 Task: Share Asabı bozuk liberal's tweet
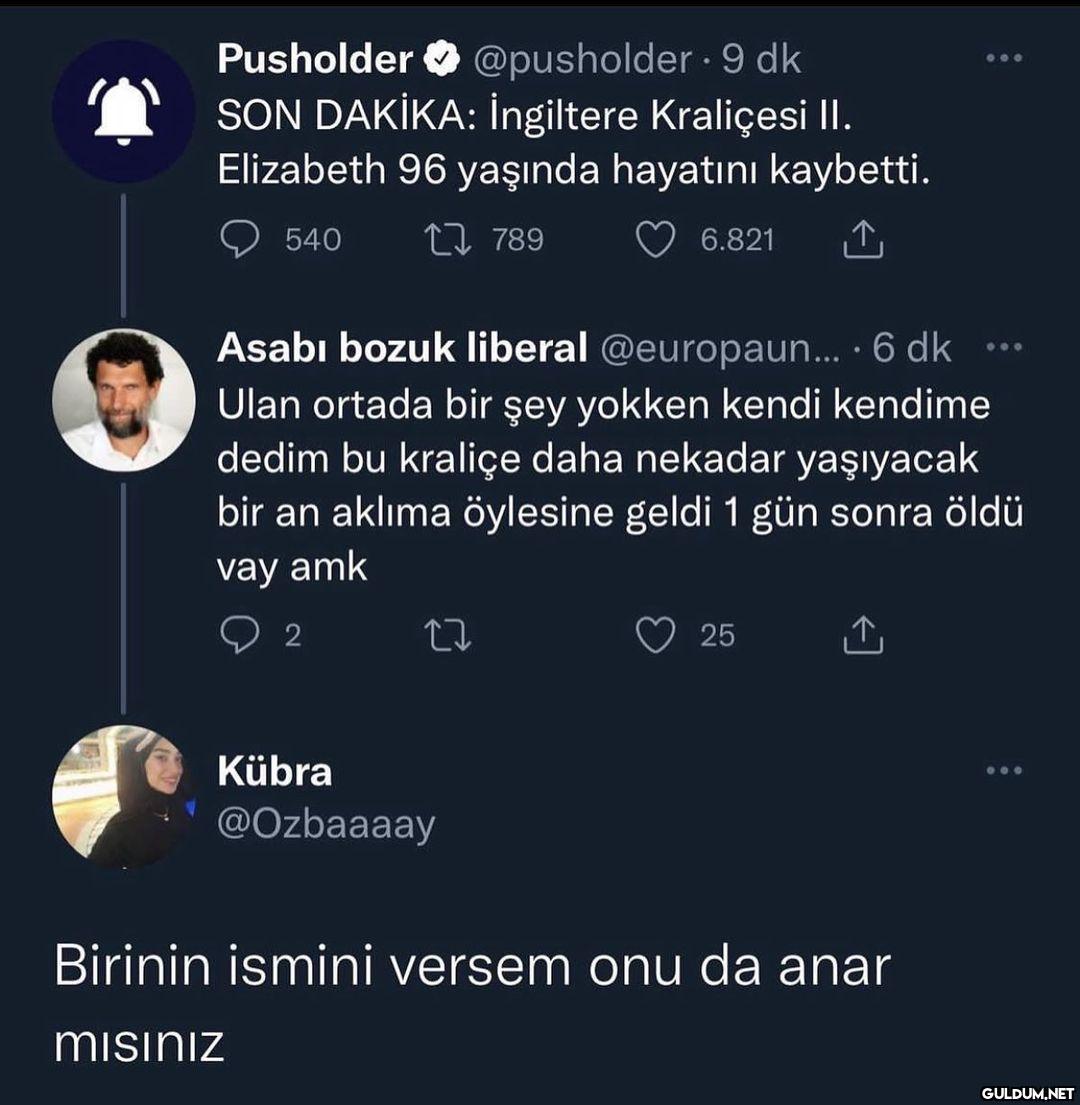(865, 636)
